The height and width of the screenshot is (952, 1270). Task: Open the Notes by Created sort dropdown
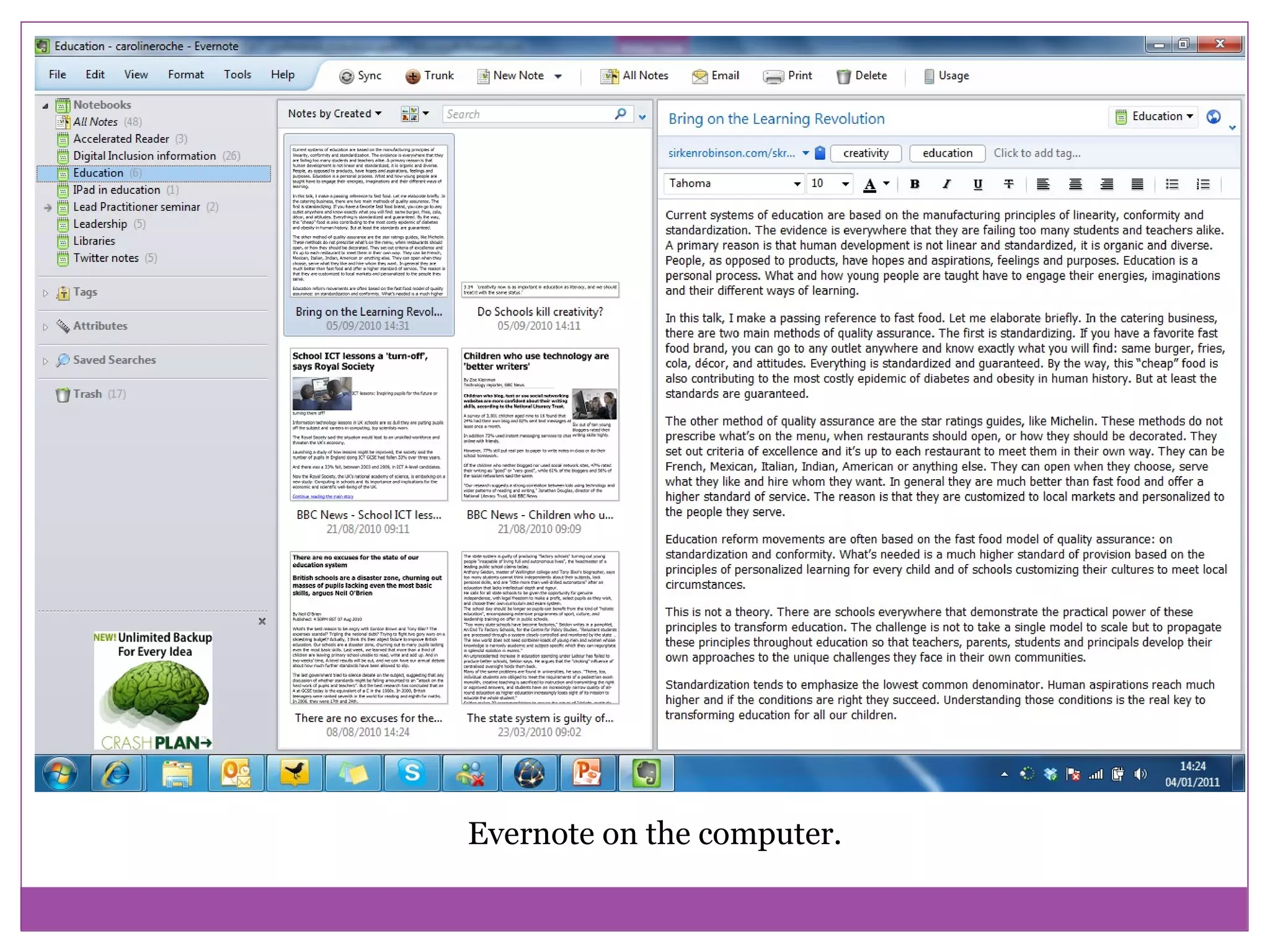pyautogui.click(x=334, y=113)
